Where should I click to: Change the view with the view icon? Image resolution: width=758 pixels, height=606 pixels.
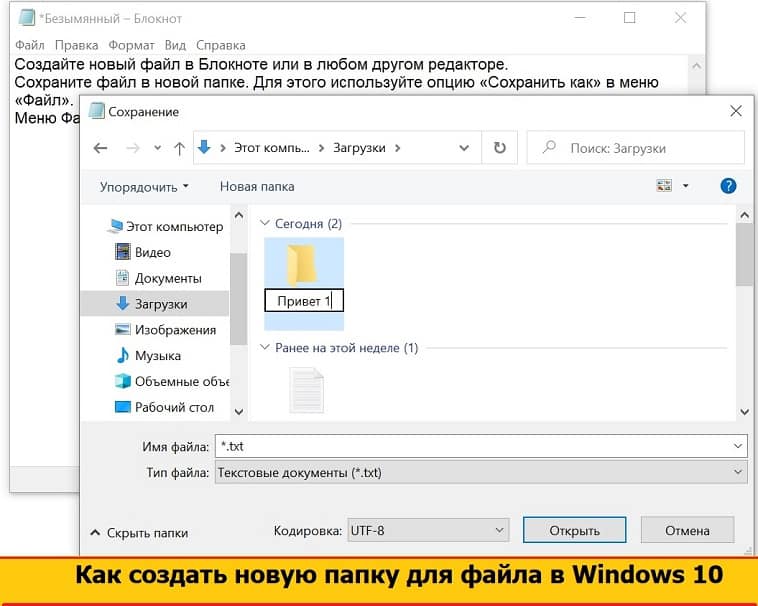(664, 186)
